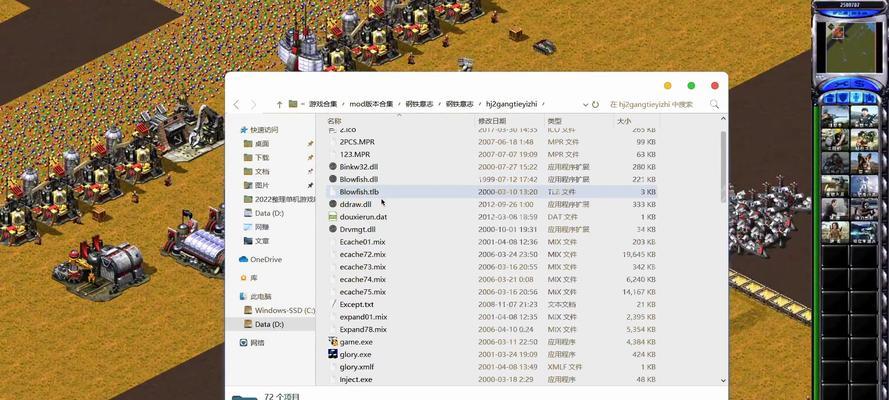Click the pin icon beside 下载

(x=310, y=158)
